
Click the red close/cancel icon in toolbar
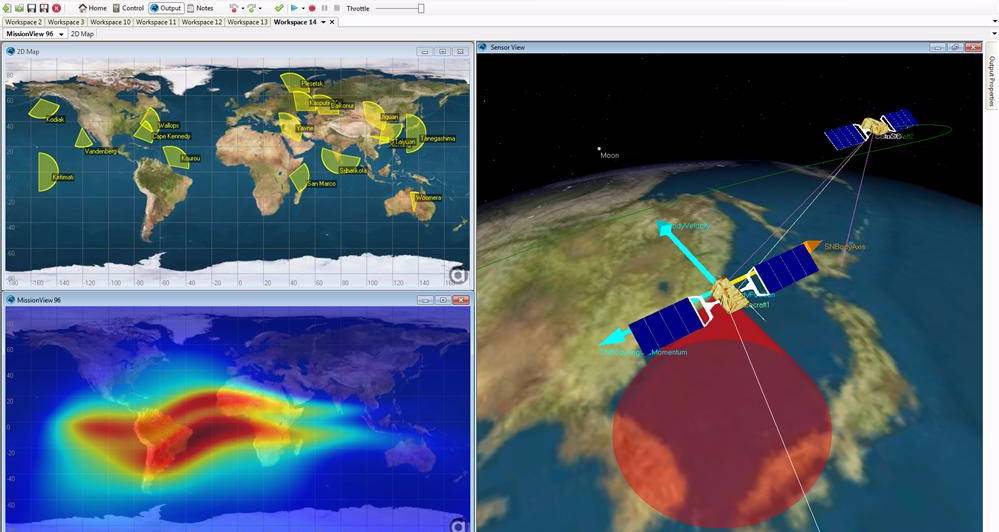57,8
